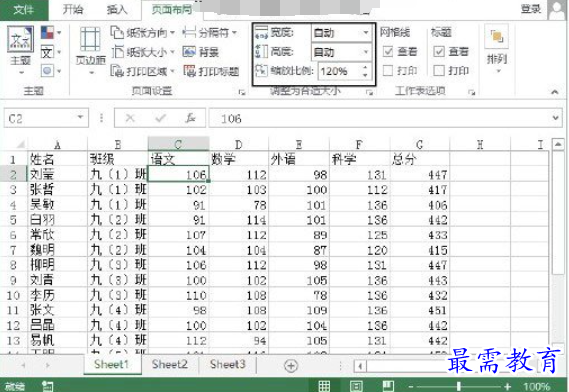
Task: Click Print Titles (打印标题) button
Action: click(x=211, y=71)
